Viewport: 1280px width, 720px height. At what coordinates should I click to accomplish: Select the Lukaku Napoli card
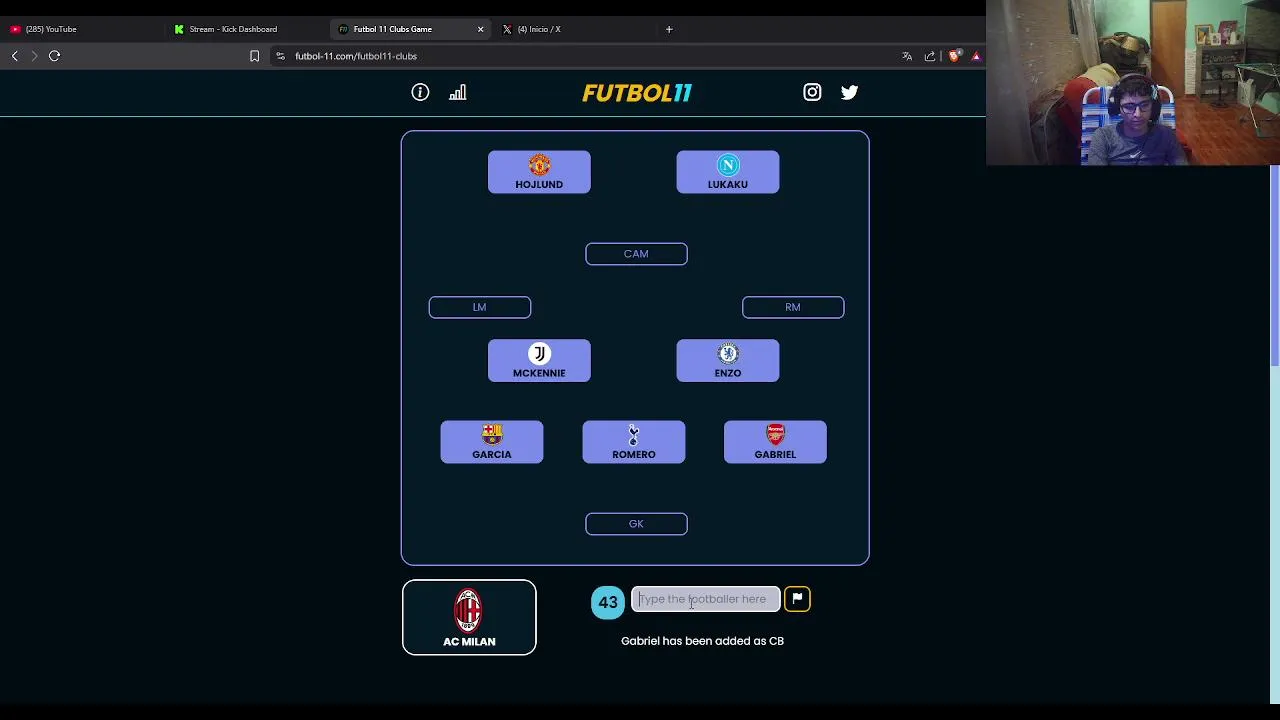[728, 172]
